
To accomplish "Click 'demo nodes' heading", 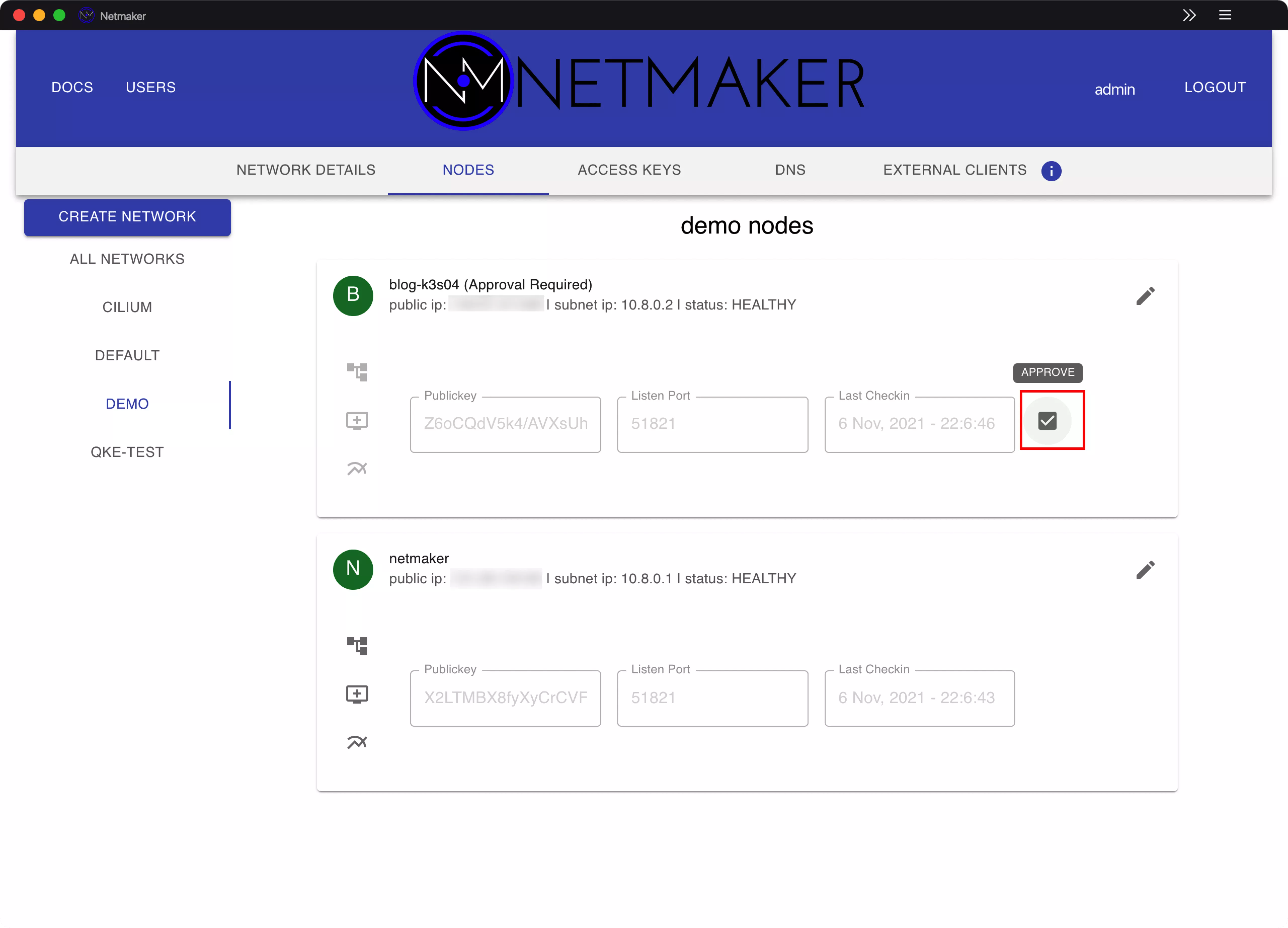I will pyautogui.click(x=747, y=226).
